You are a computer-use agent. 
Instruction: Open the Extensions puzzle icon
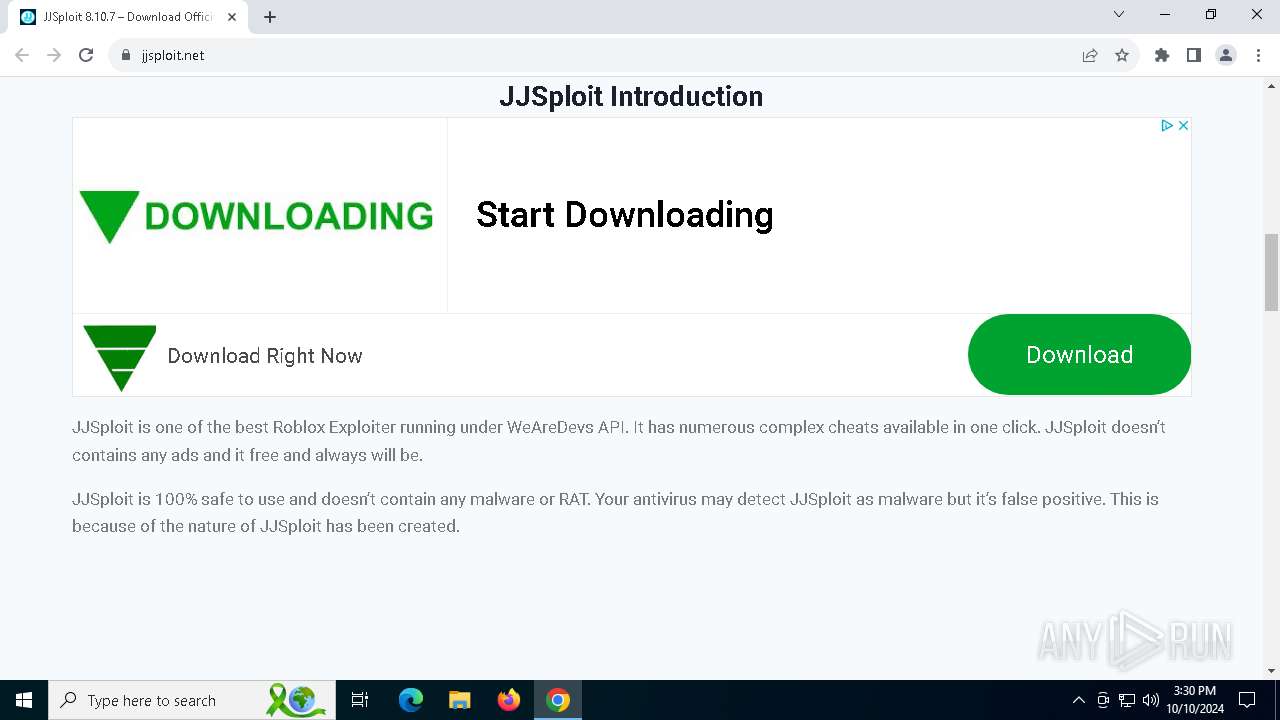(x=1162, y=55)
